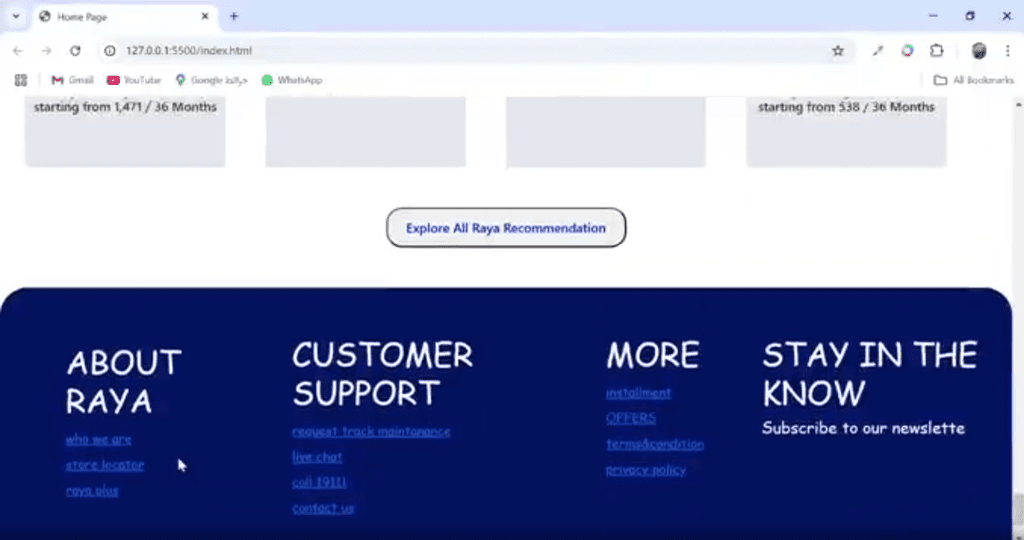Open the tab search dropdown arrow
Screen dimensions: 1024x540
point(16,16)
